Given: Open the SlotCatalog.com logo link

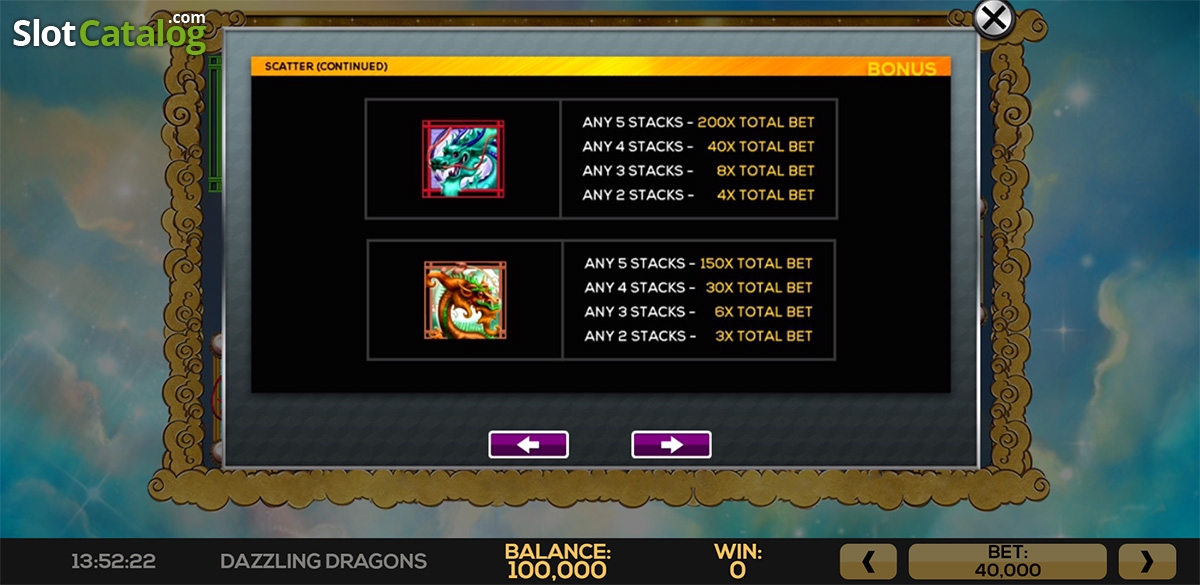Looking at the screenshot, I should tap(110, 31).
